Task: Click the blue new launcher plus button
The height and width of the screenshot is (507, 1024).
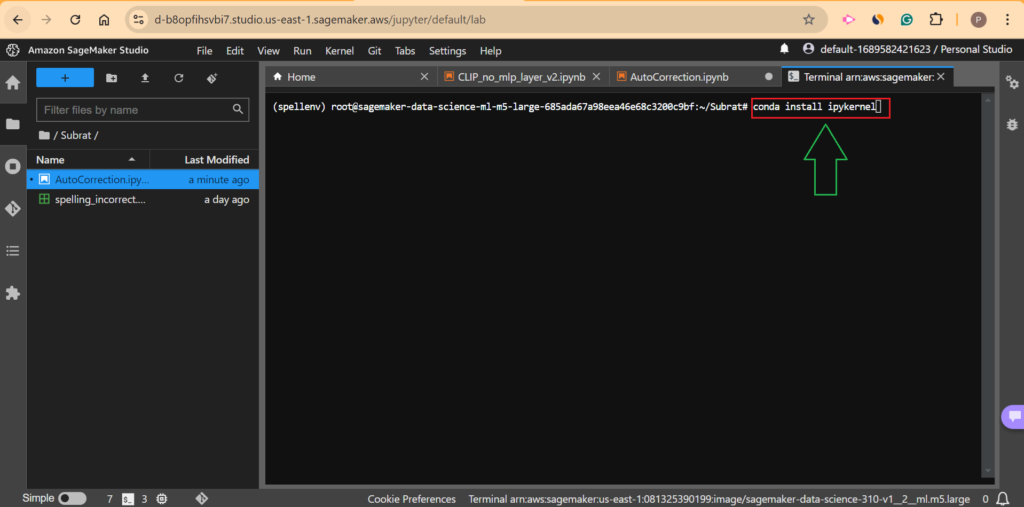Action: pyautogui.click(x=65, y=78)
